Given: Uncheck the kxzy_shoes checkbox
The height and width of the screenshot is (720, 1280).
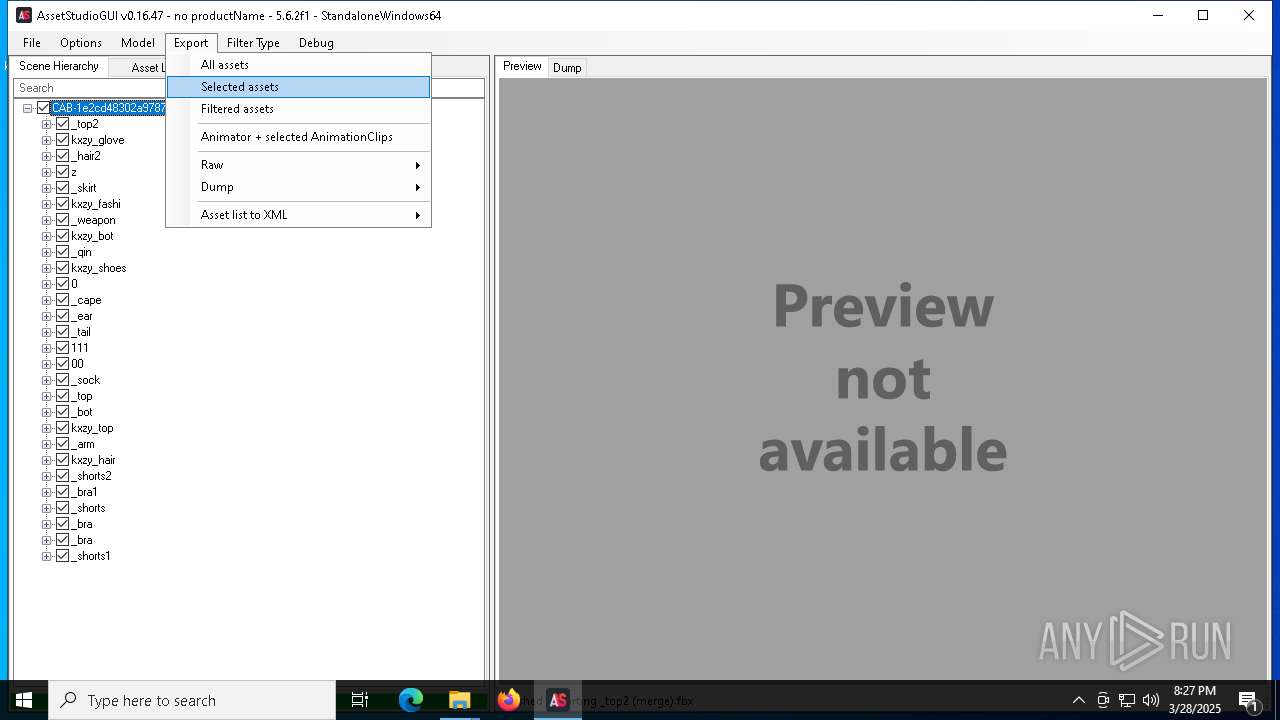Looking at the screenshot, I should 62,268.
